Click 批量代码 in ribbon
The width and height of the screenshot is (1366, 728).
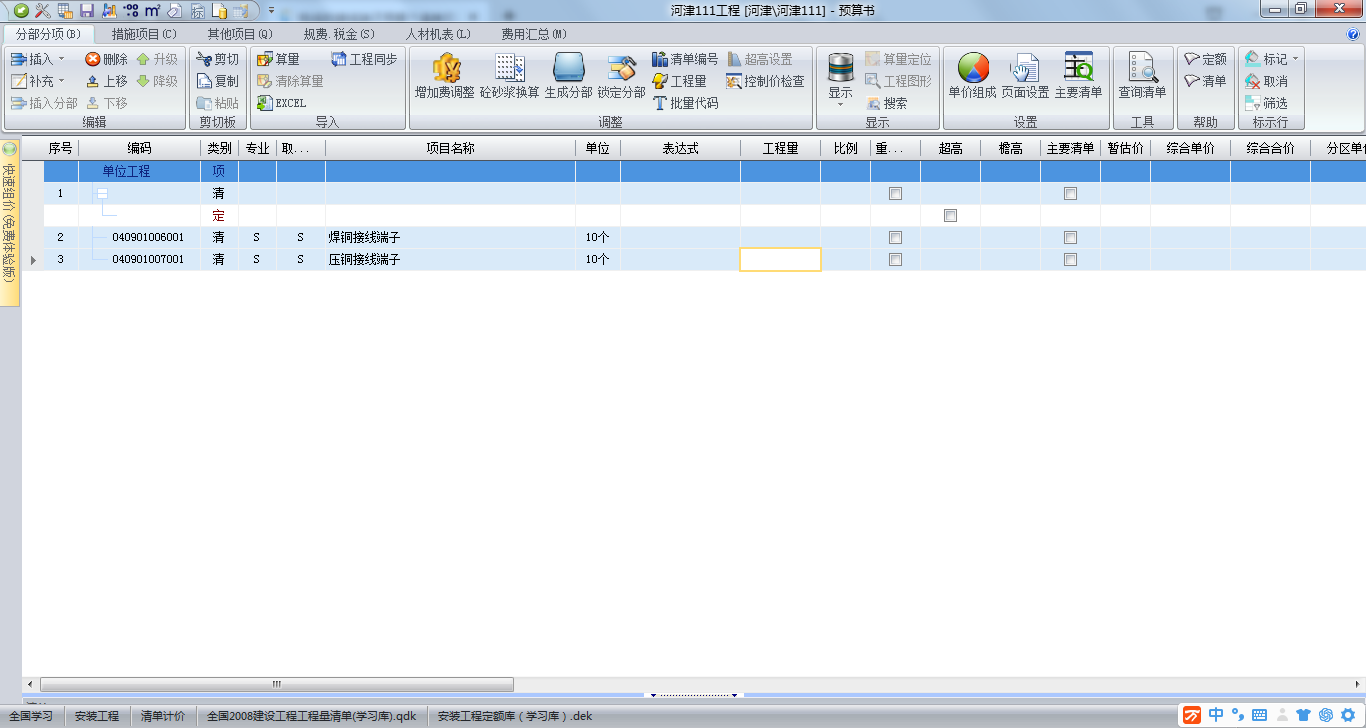(x=685, y=103)
